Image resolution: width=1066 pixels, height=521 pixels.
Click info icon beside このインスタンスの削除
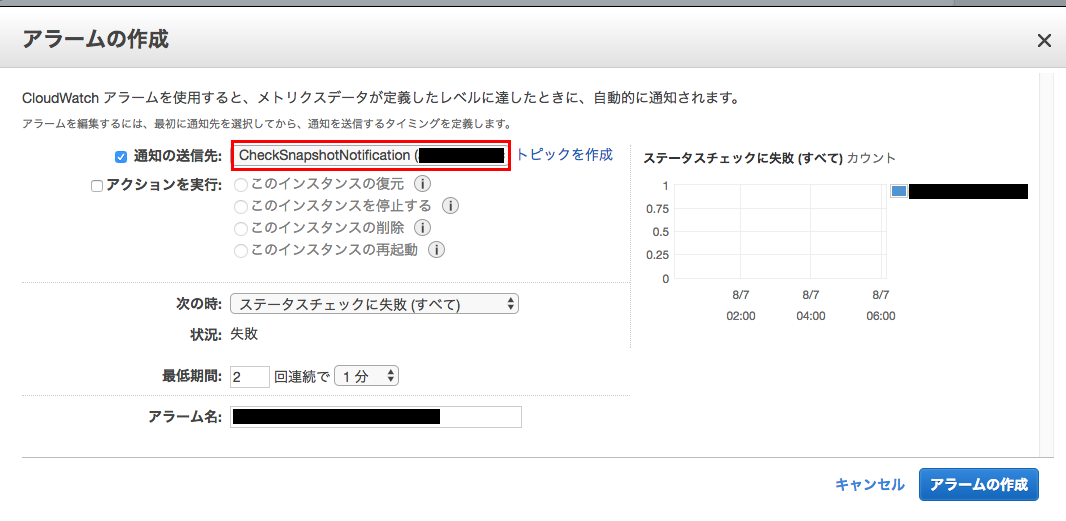point(423,228)
